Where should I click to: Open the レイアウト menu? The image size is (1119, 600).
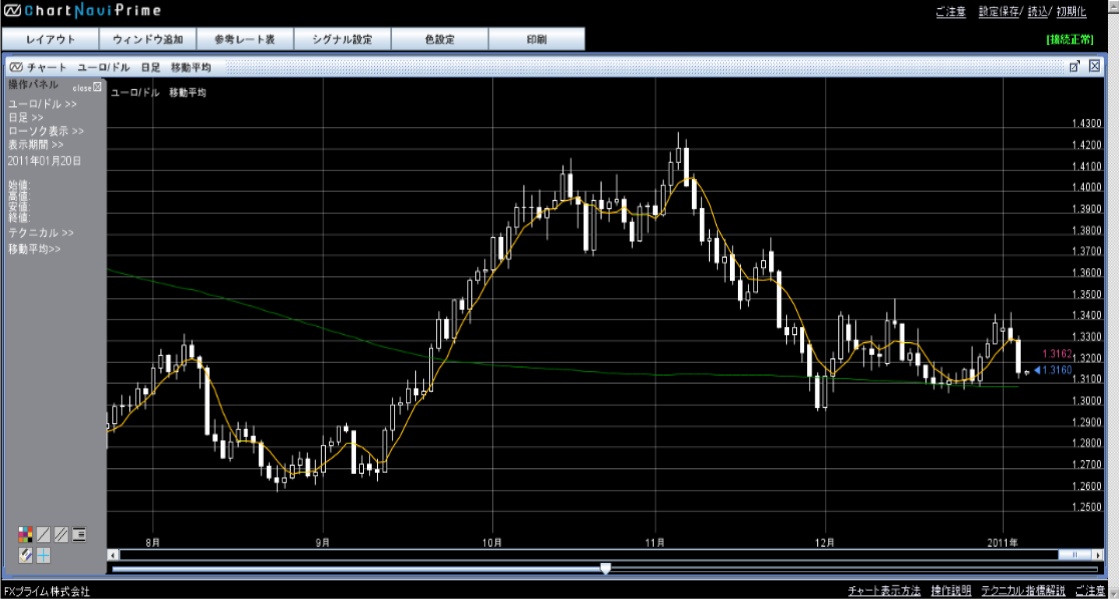click(x=50, y=40)
